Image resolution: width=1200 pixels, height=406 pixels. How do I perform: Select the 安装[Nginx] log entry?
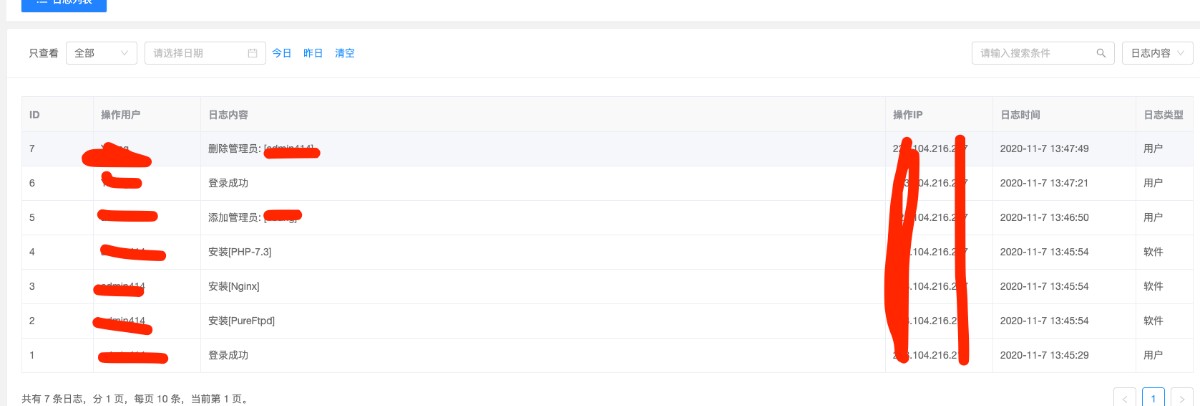tap(235, 287)
